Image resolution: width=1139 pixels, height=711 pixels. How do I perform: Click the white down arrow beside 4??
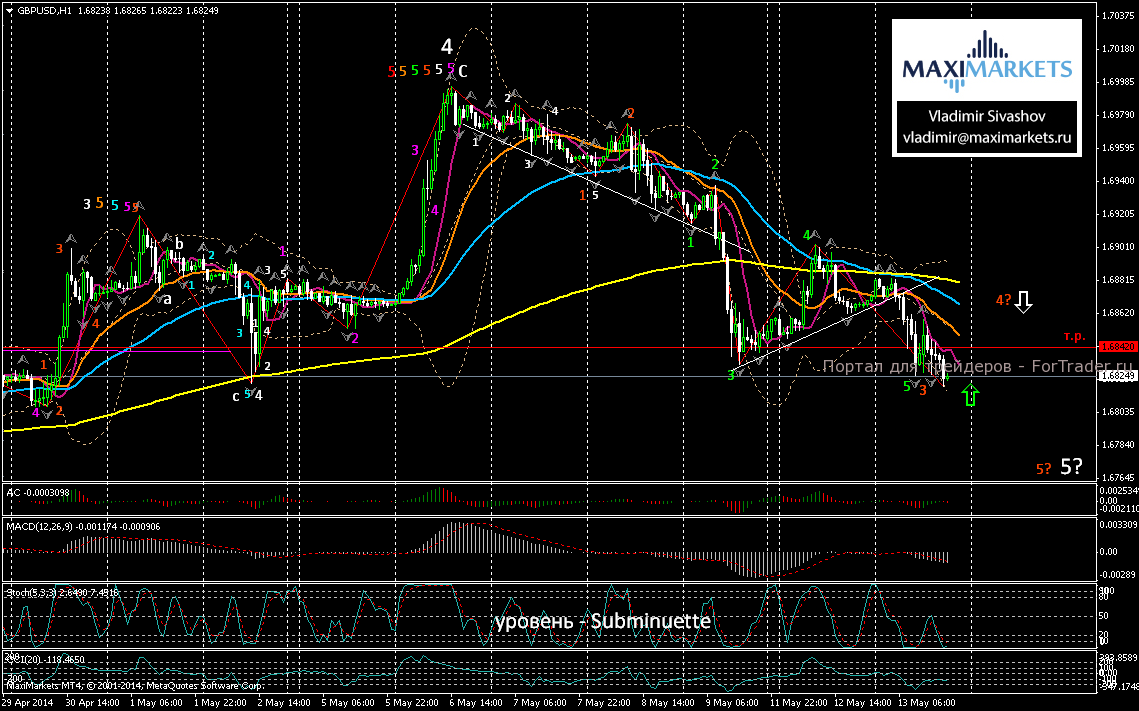[x=1023, y=302]
